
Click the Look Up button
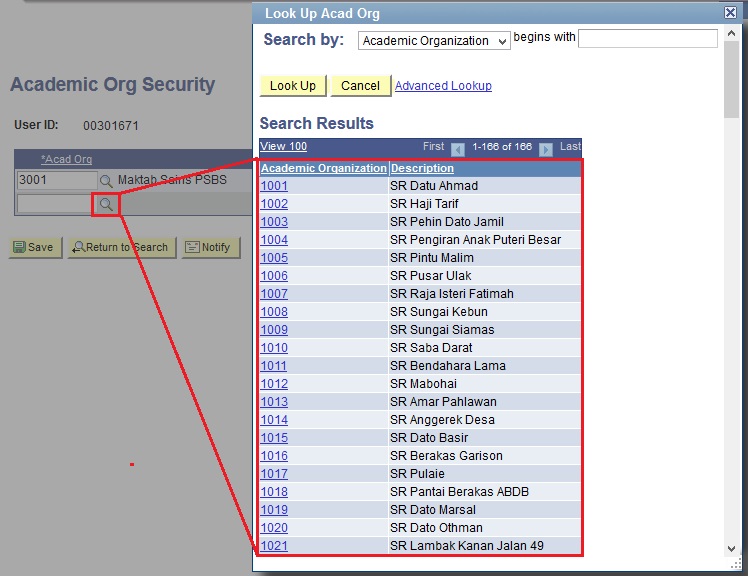[x=293, y=86]
